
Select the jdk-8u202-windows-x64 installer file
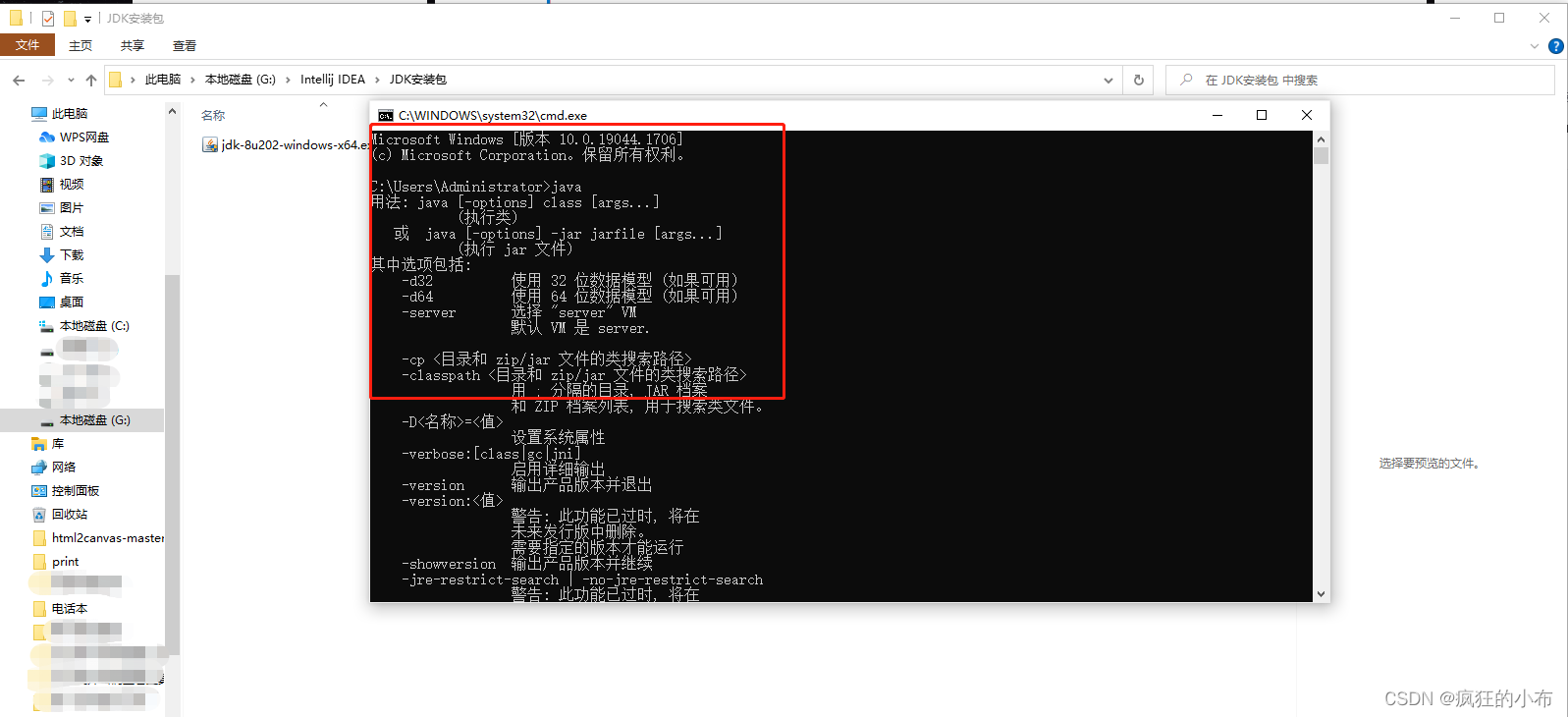[285, 145]
